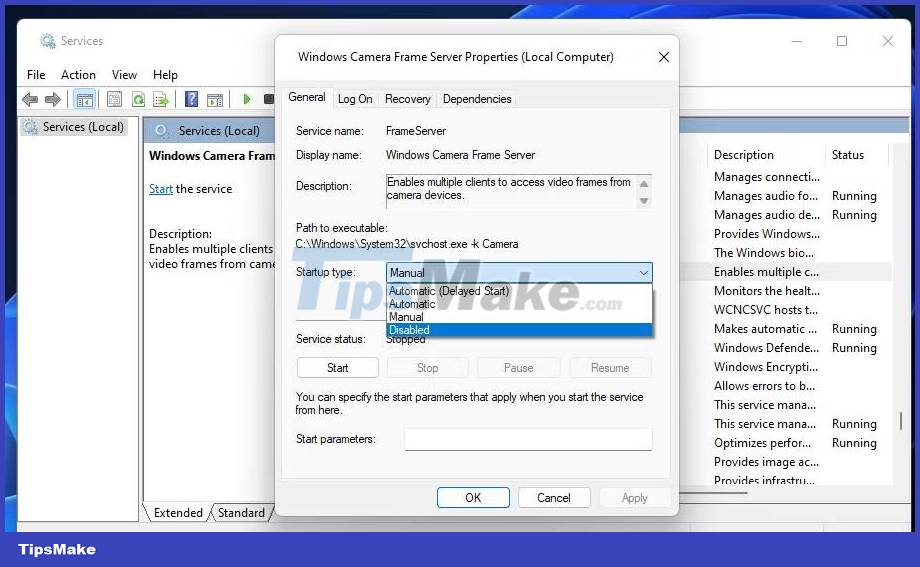Select the Standard view tab
The height and width of the screenshot is (567, 920).
click(x=241, y=512)
